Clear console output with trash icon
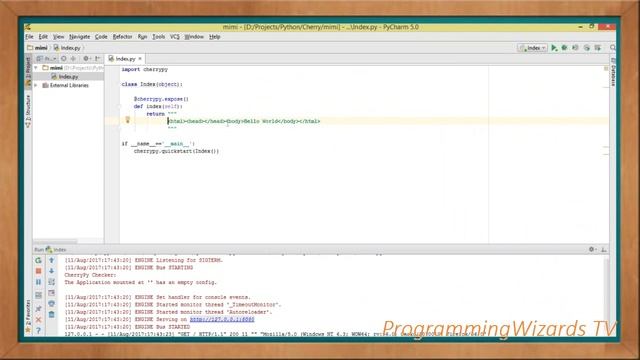 51,315
